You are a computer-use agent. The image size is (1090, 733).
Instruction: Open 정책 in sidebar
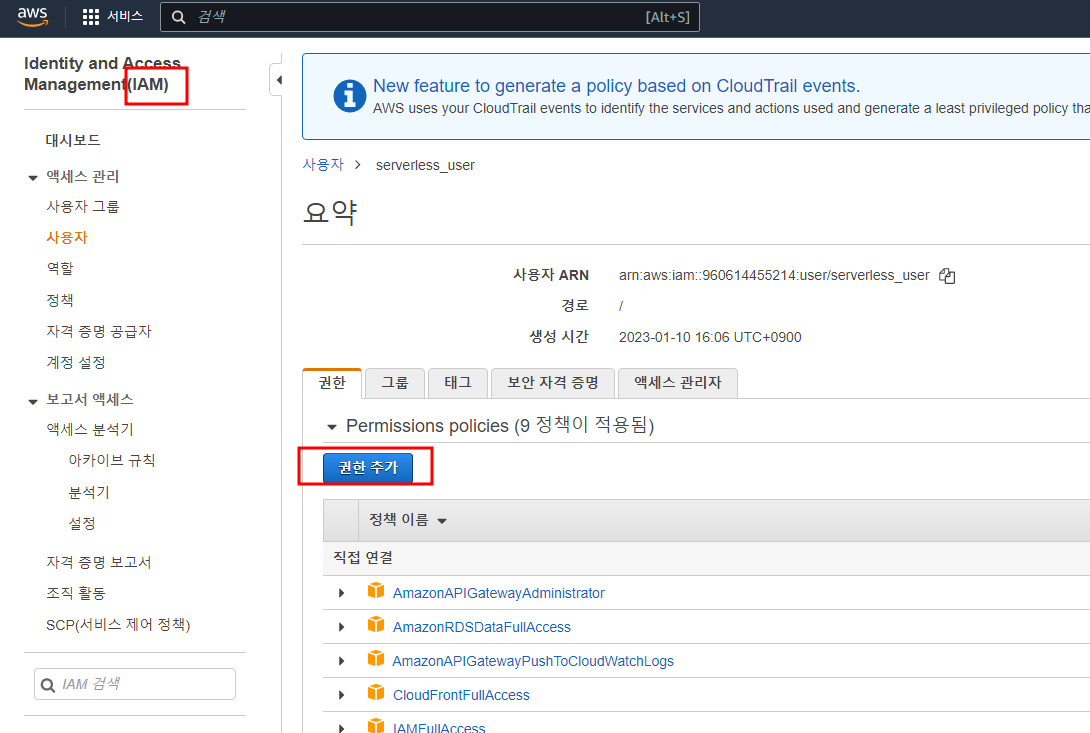(60, 300)
